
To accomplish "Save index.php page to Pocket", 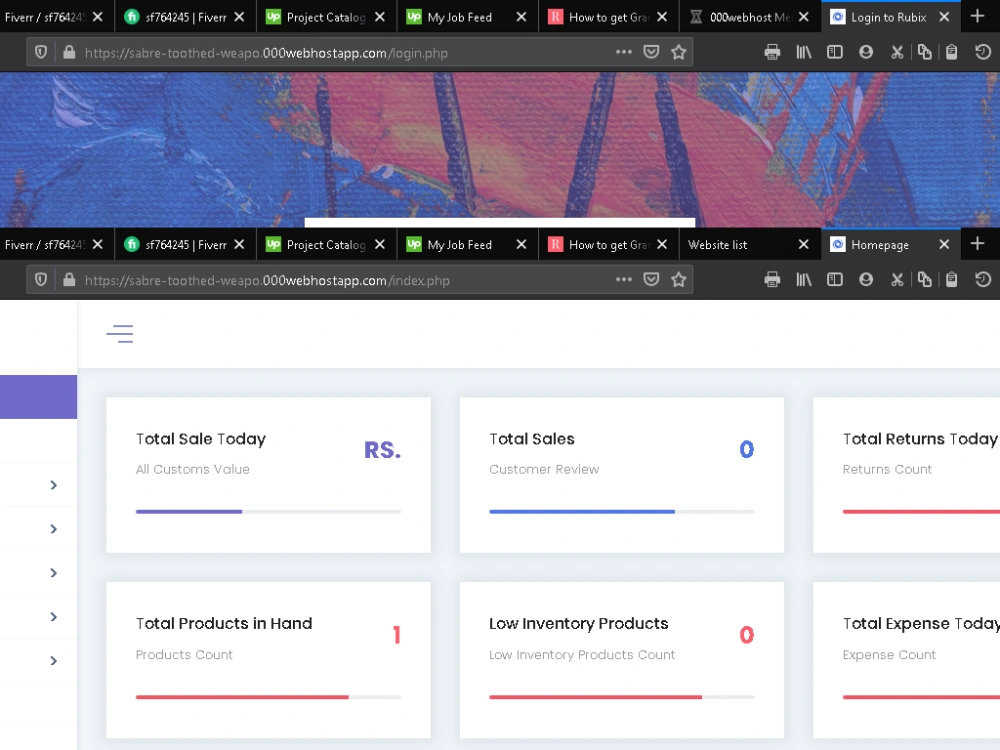I will [x=651, y=279].
